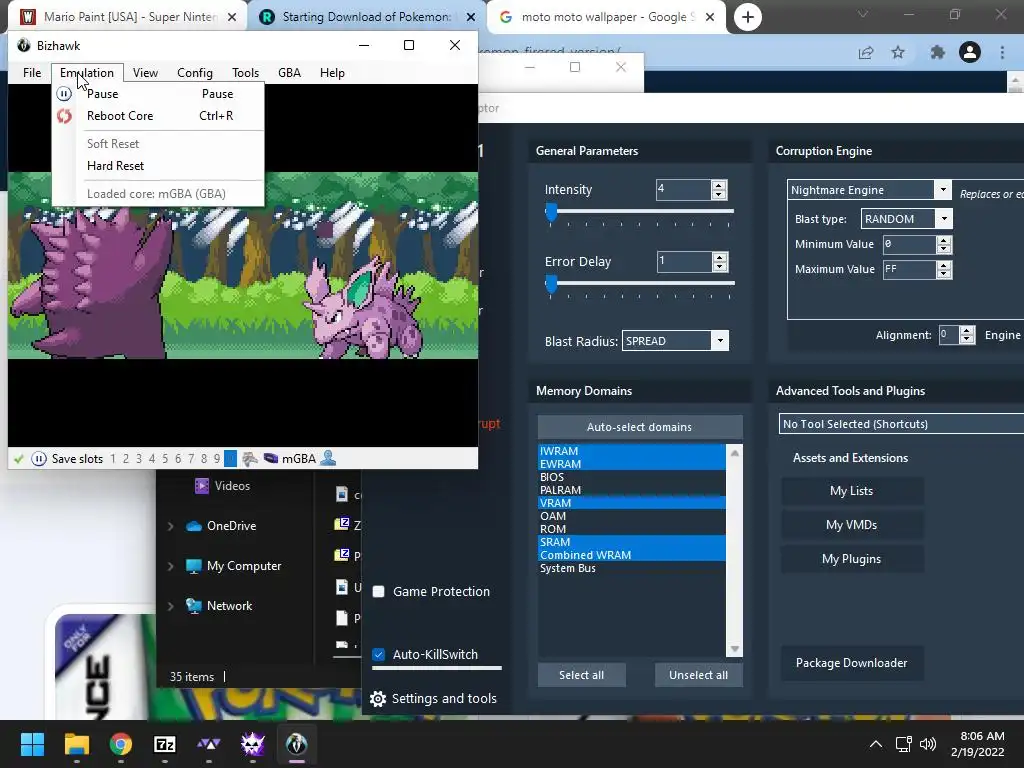Viewport: 1024px width, 768px height.
Task: Open the View menu in Bizhawk
Action: 145,72
